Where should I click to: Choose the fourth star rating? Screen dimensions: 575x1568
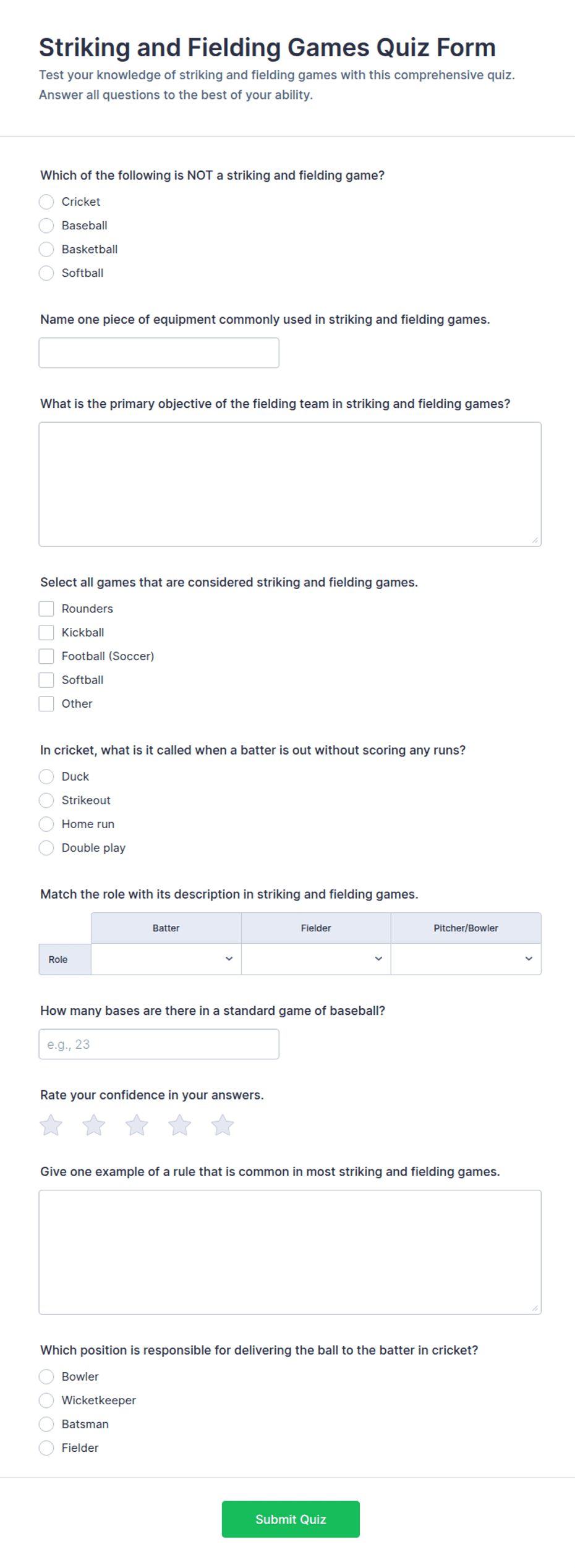click(179, 1125)
